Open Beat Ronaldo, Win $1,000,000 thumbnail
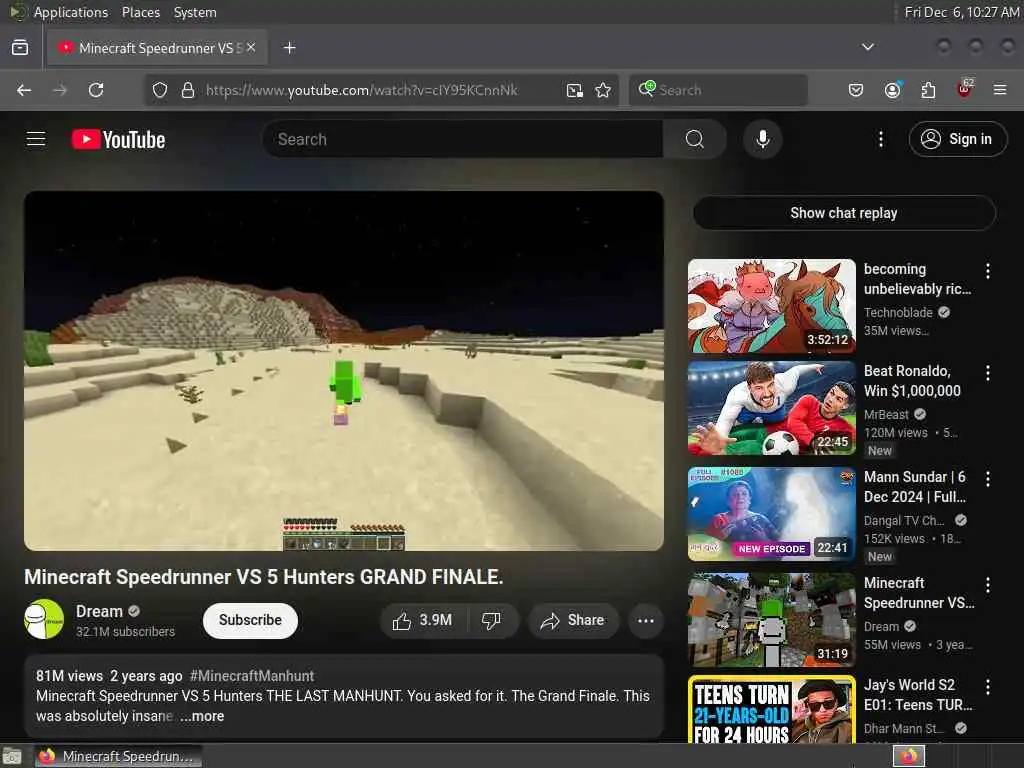 click(x=771, y=408)
